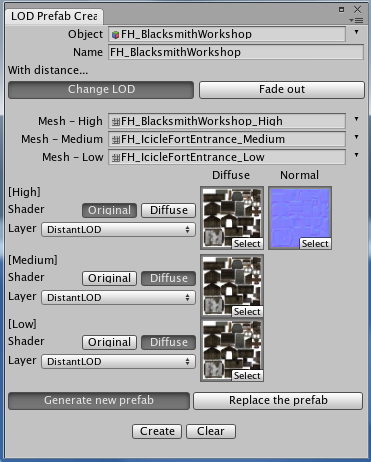The height and width of the screenshot is (462, 371).
Task: Open the panel options menu icon
Action: point(356,21)
